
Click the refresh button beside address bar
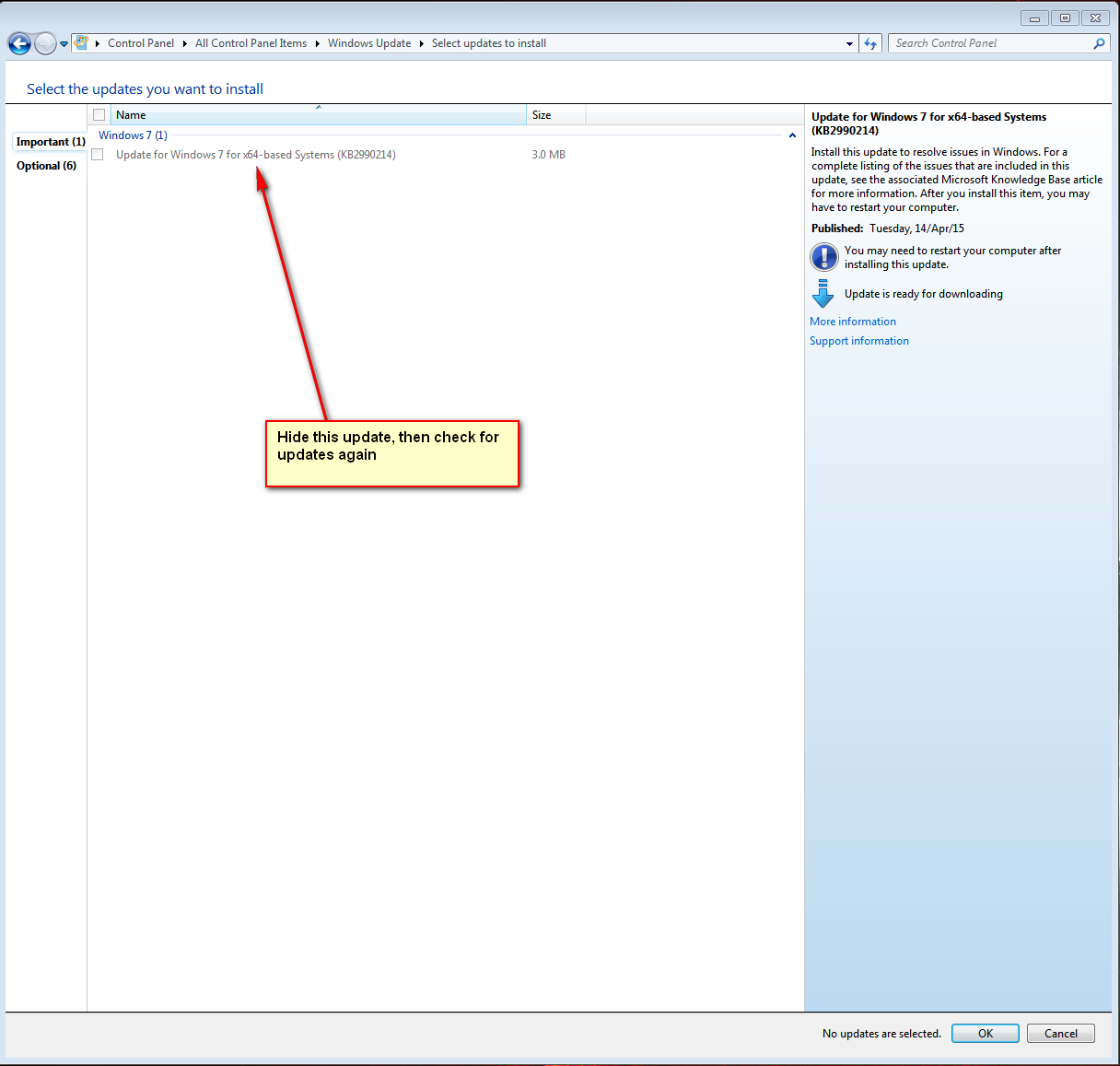coord(870,43)
